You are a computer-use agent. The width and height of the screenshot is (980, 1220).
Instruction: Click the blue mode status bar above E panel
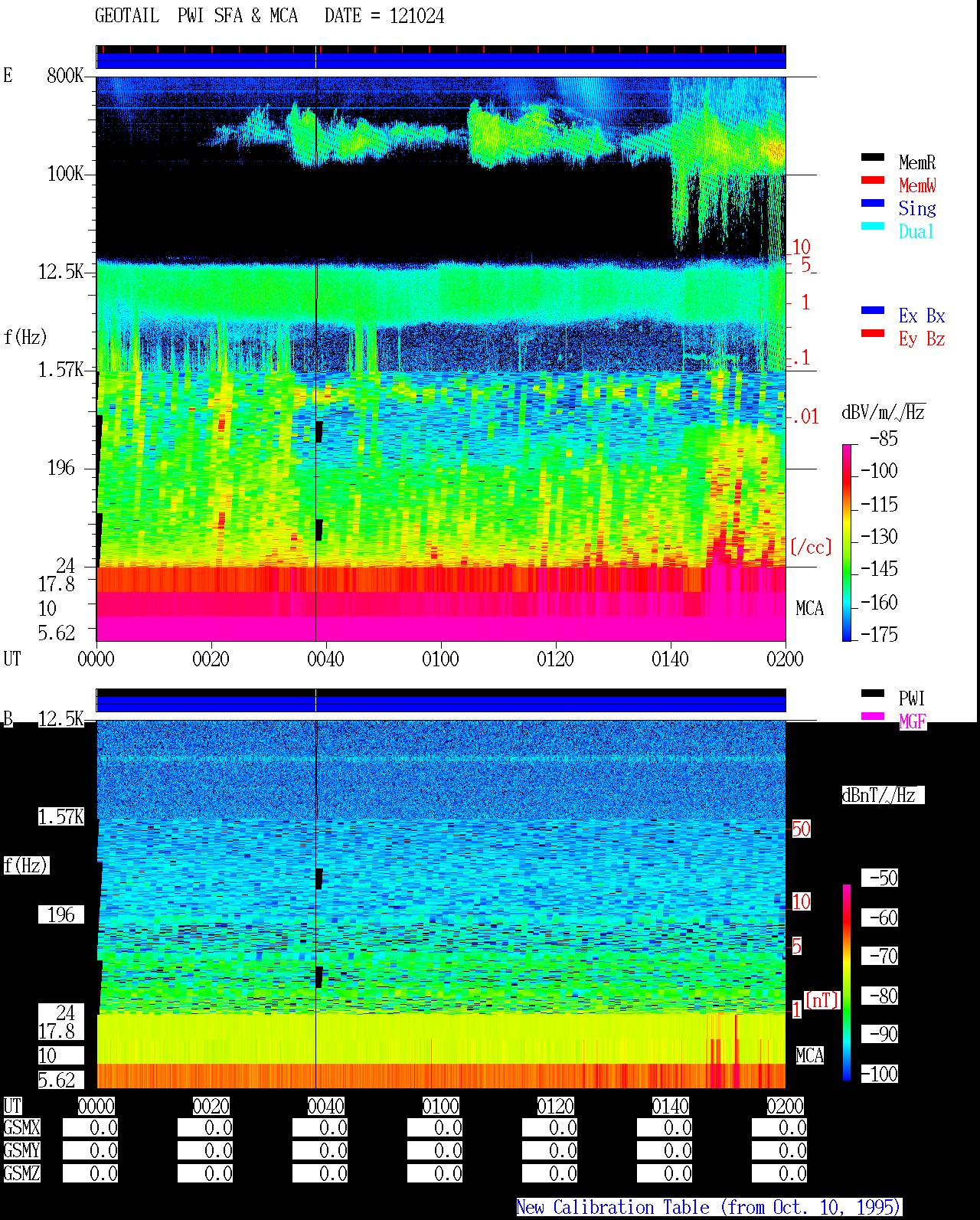[x=441, y=61]
